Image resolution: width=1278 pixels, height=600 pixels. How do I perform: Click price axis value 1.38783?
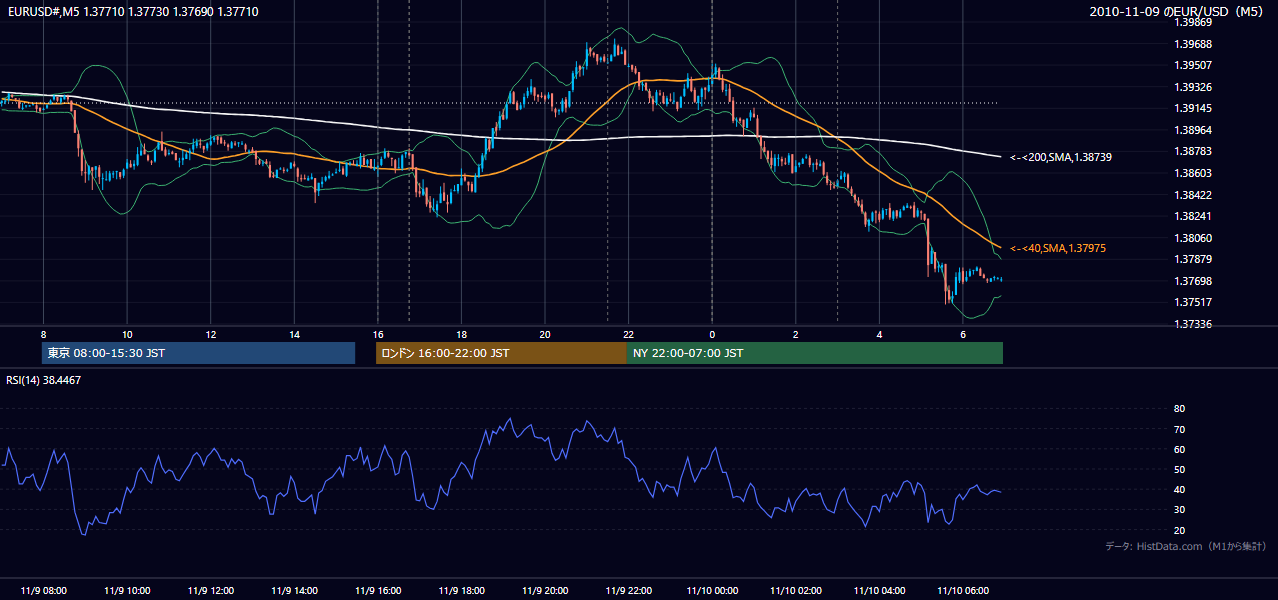[x=1192, y=151]
